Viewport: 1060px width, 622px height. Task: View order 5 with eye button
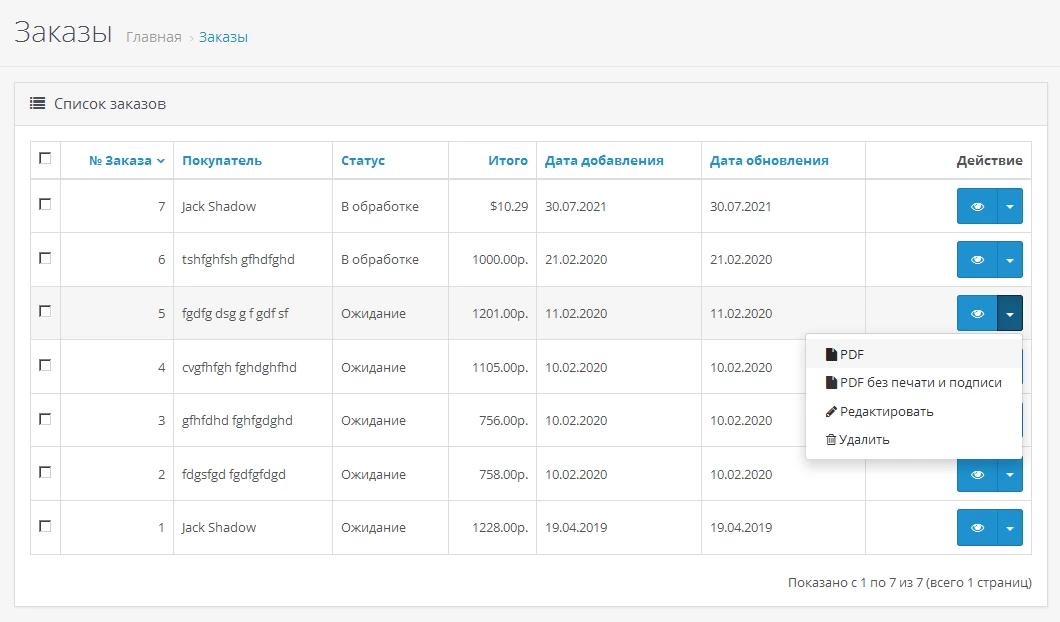tap(977, 314)
